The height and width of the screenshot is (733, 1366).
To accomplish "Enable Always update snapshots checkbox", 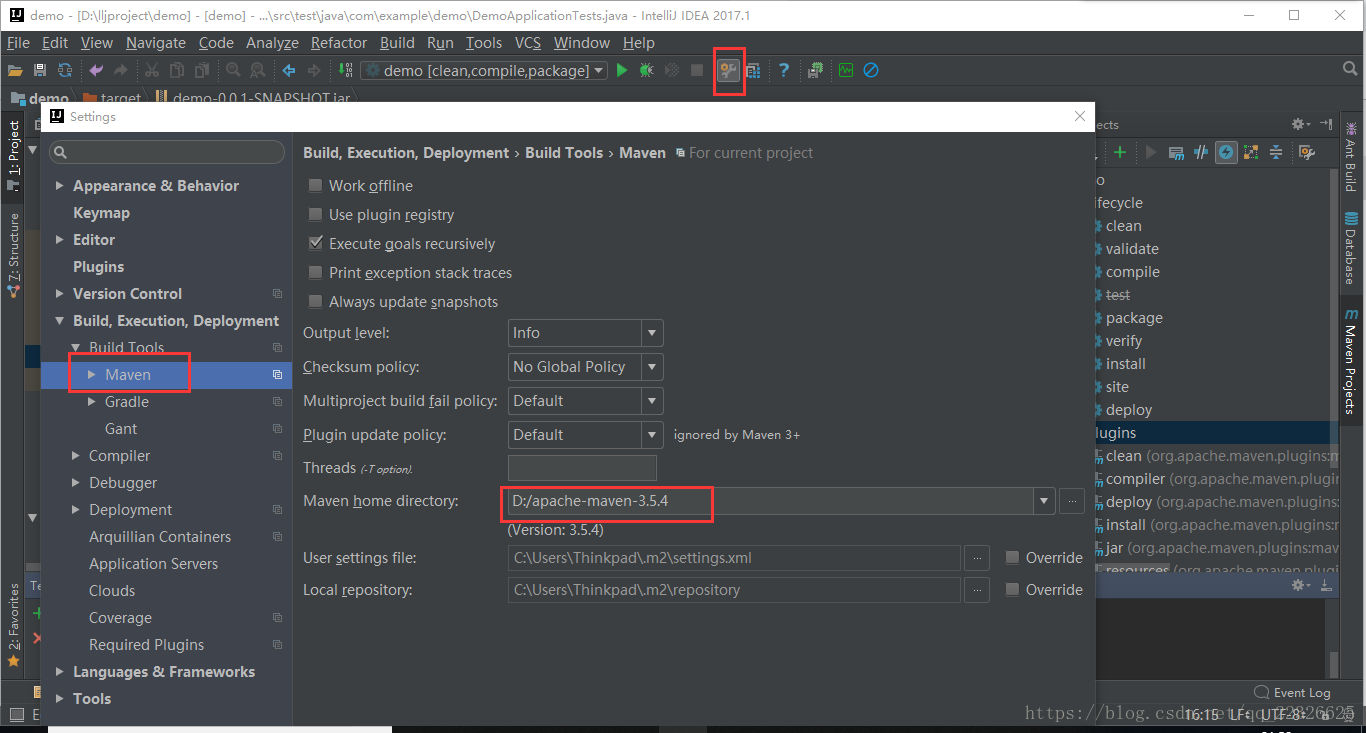I will pyautogui.click(x=316, y=301).
